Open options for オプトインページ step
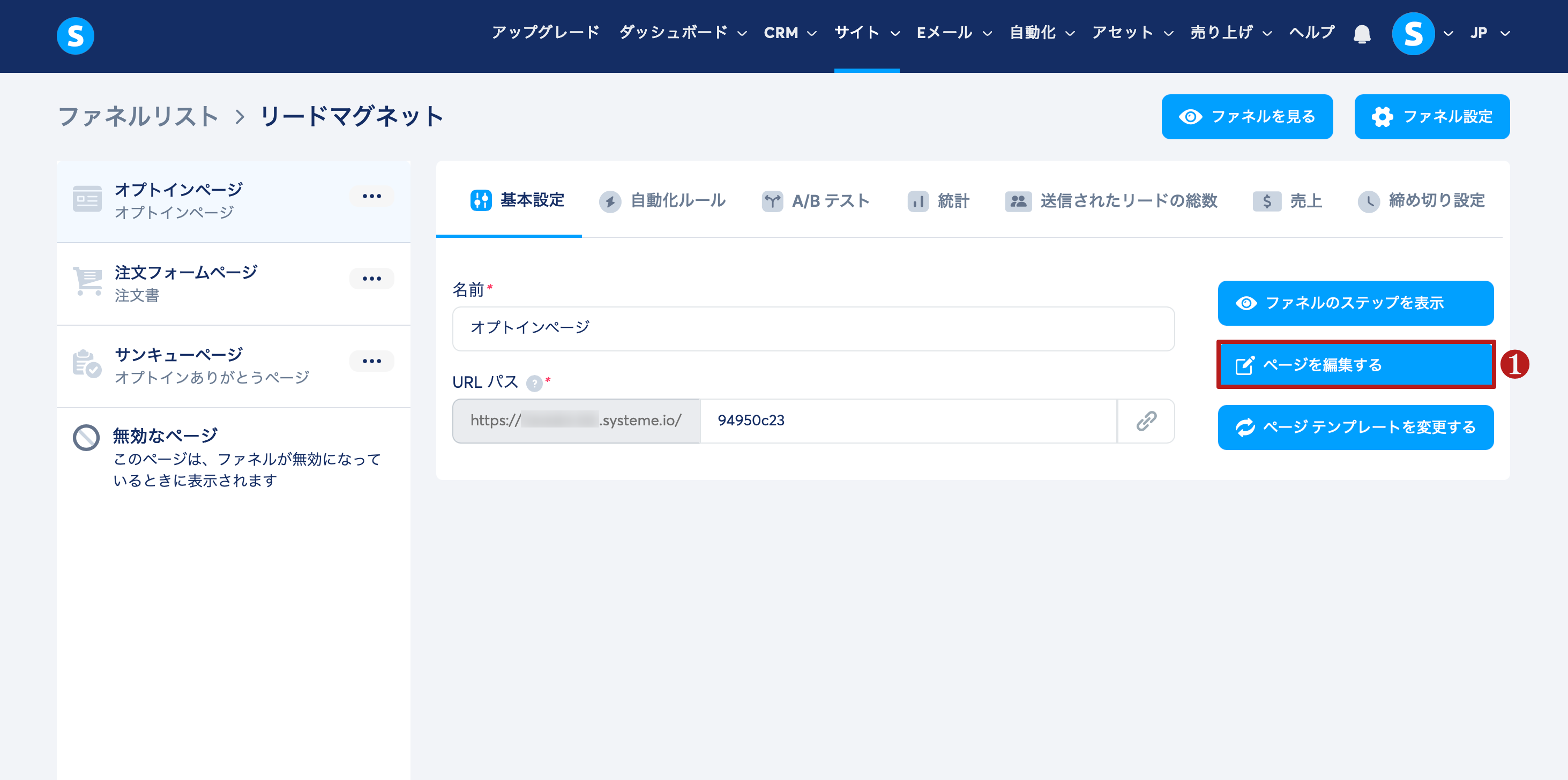 click(371, 196)
